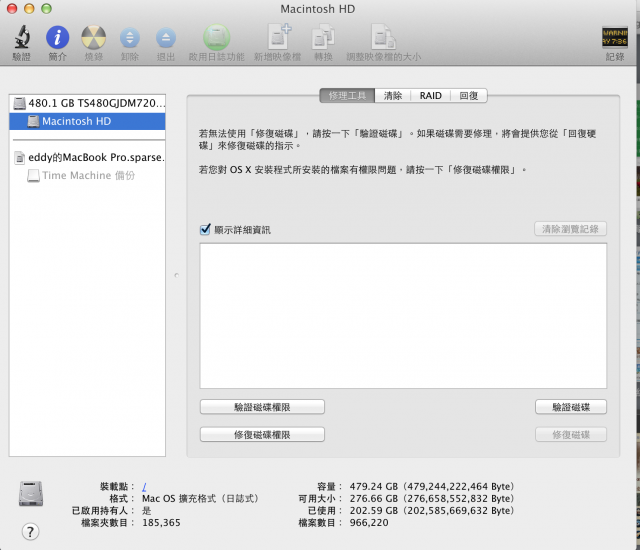Click the 清除瀏覽記錄 button
The width and height of the screenshot is (640, 550).
point(570,229)
